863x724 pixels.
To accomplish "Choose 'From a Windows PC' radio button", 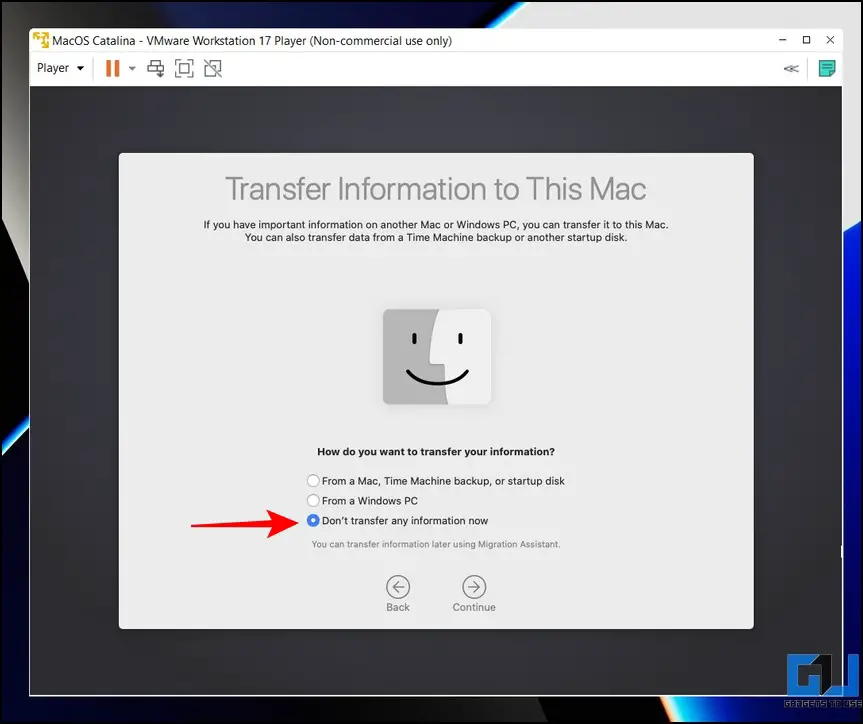I will coord(314,501).
